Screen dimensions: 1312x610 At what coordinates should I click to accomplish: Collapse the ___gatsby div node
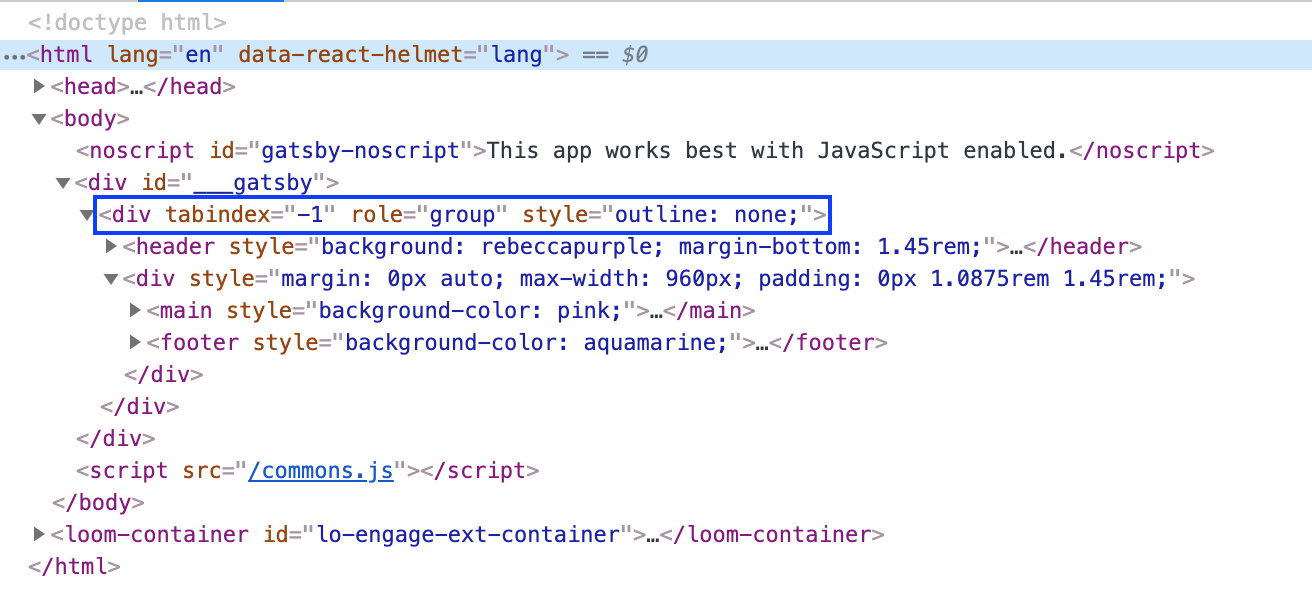(x=62, y=182)
